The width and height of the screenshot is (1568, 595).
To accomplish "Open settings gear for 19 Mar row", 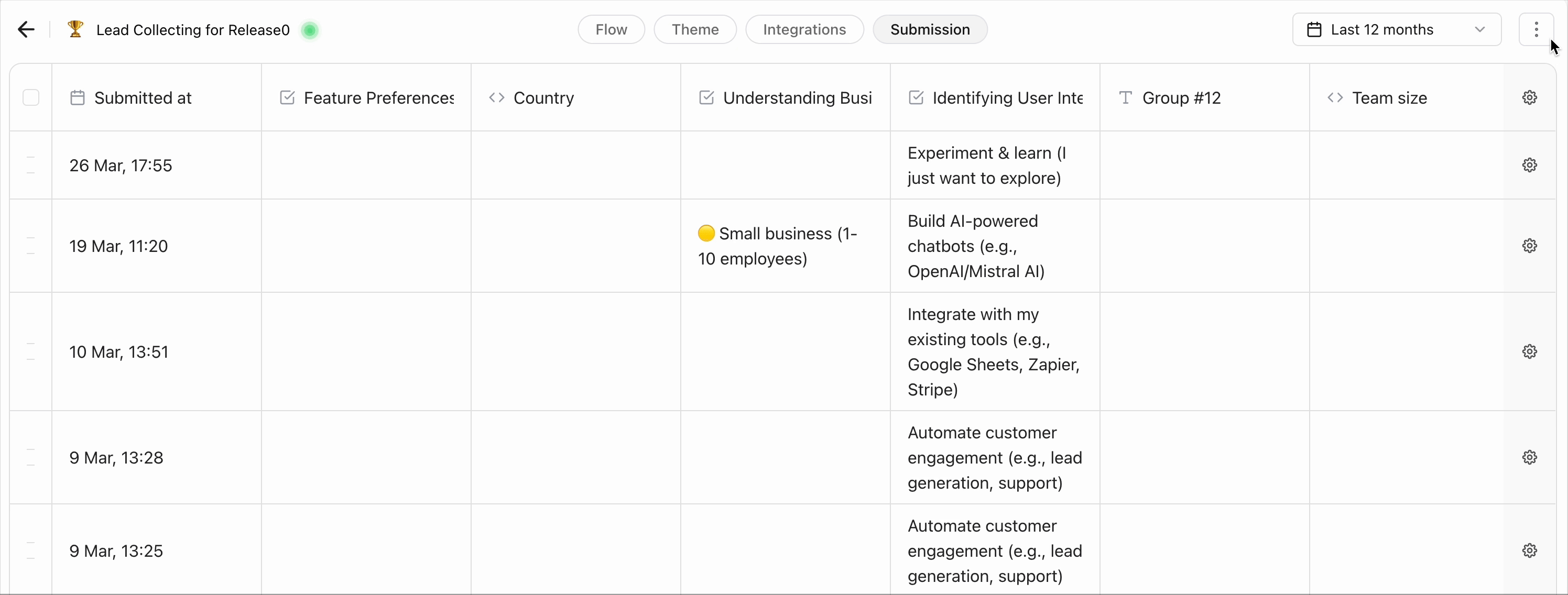I will pos(1530,246).
